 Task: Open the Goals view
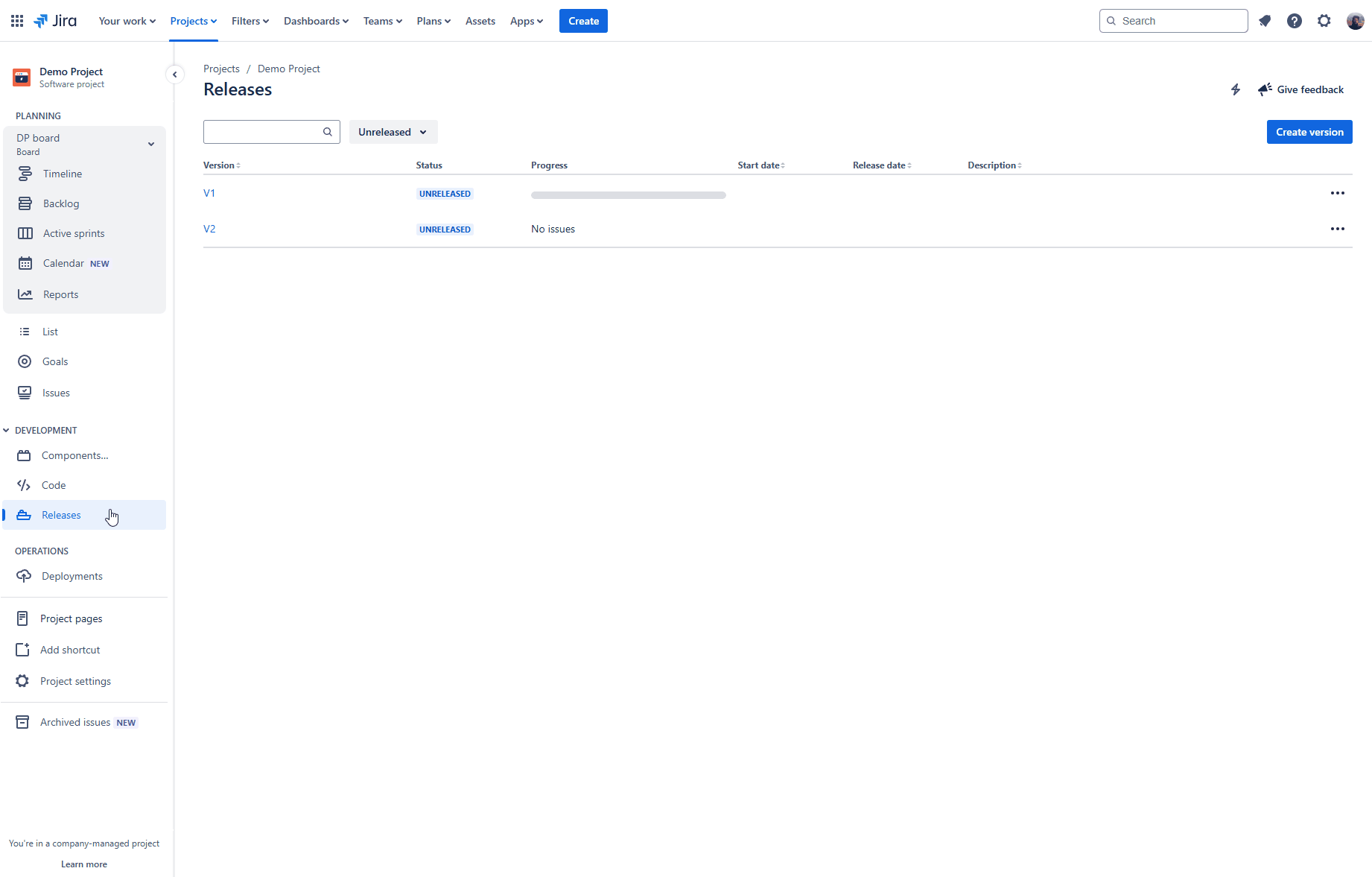[x=54, y=361]
